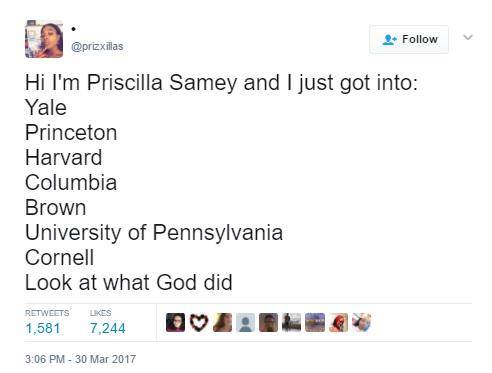The image size is (492, 373).
Task: Click the add-person icon inside Follow button
Action: [390, 39]
